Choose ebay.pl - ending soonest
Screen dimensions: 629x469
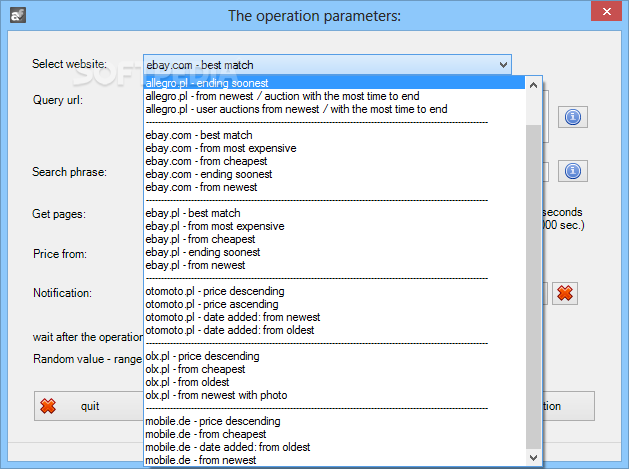click(334, 252)
